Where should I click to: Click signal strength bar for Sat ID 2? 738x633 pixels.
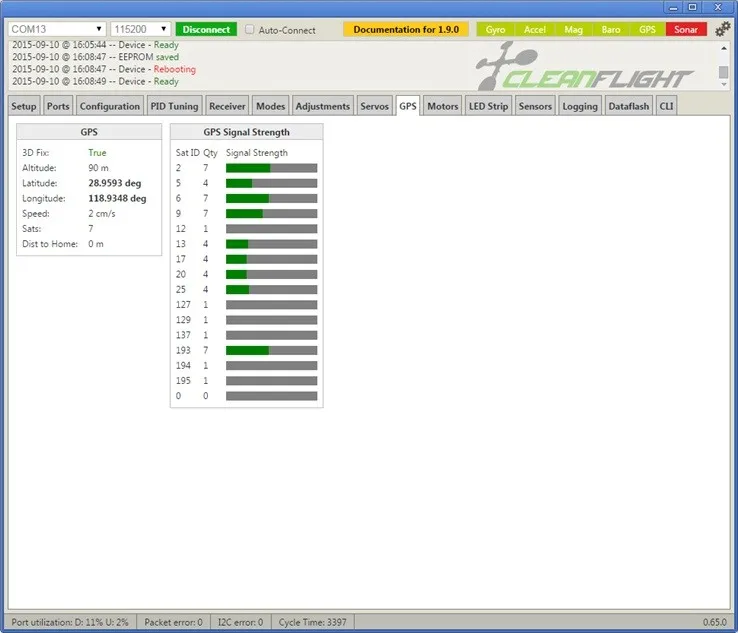click(272, 168)
